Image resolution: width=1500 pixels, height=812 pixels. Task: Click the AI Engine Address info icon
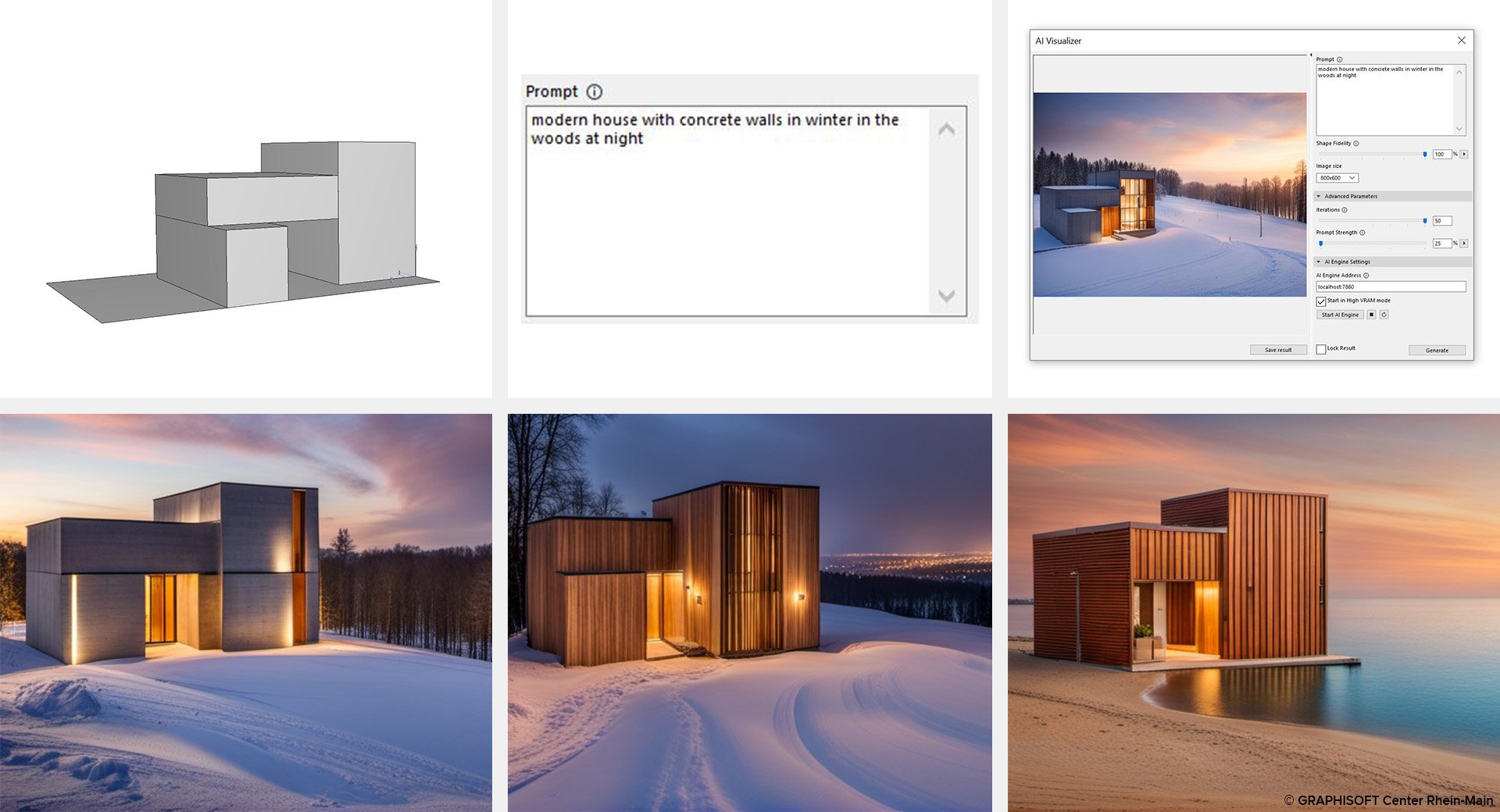pos(1366,276)
